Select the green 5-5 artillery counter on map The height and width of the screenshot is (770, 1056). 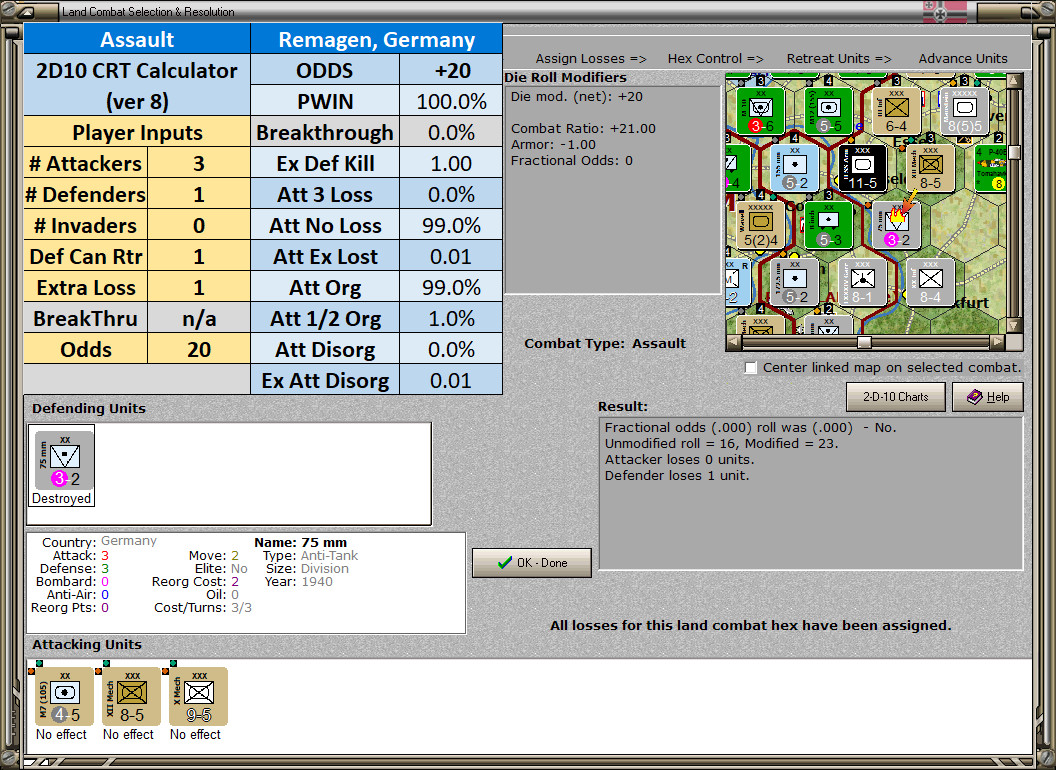(x=829, y=111)
